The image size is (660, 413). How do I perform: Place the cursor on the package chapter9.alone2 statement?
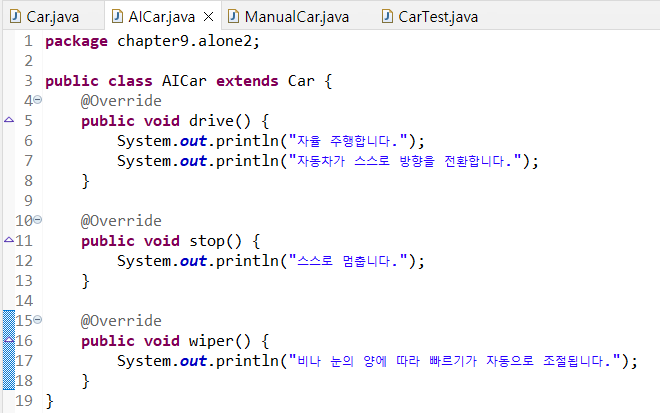(150, 41)
